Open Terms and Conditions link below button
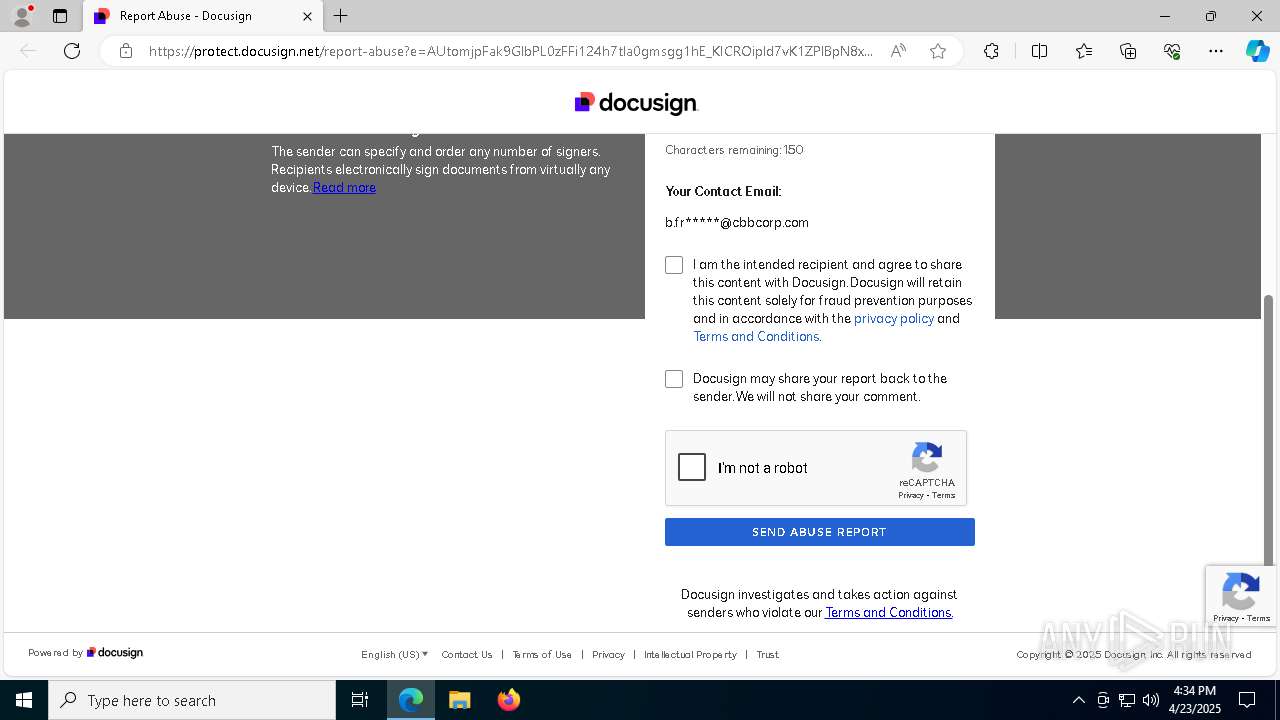The width and height of the screenshot is (1280, 720). coord(888,612)
